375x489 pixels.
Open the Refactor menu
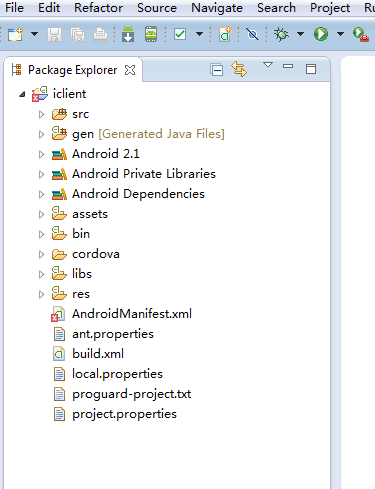tap(98, 8)
